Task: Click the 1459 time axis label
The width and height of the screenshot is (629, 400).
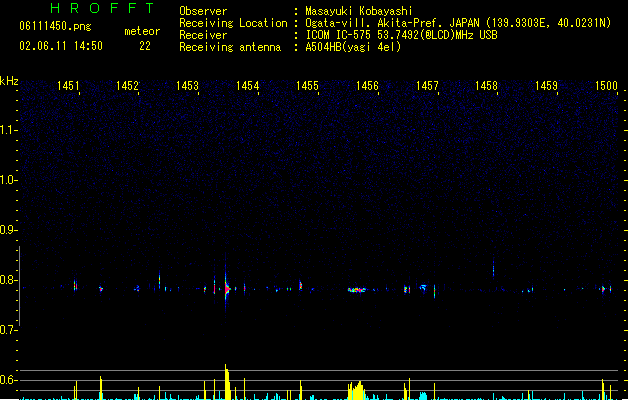Action: point(546,86)
